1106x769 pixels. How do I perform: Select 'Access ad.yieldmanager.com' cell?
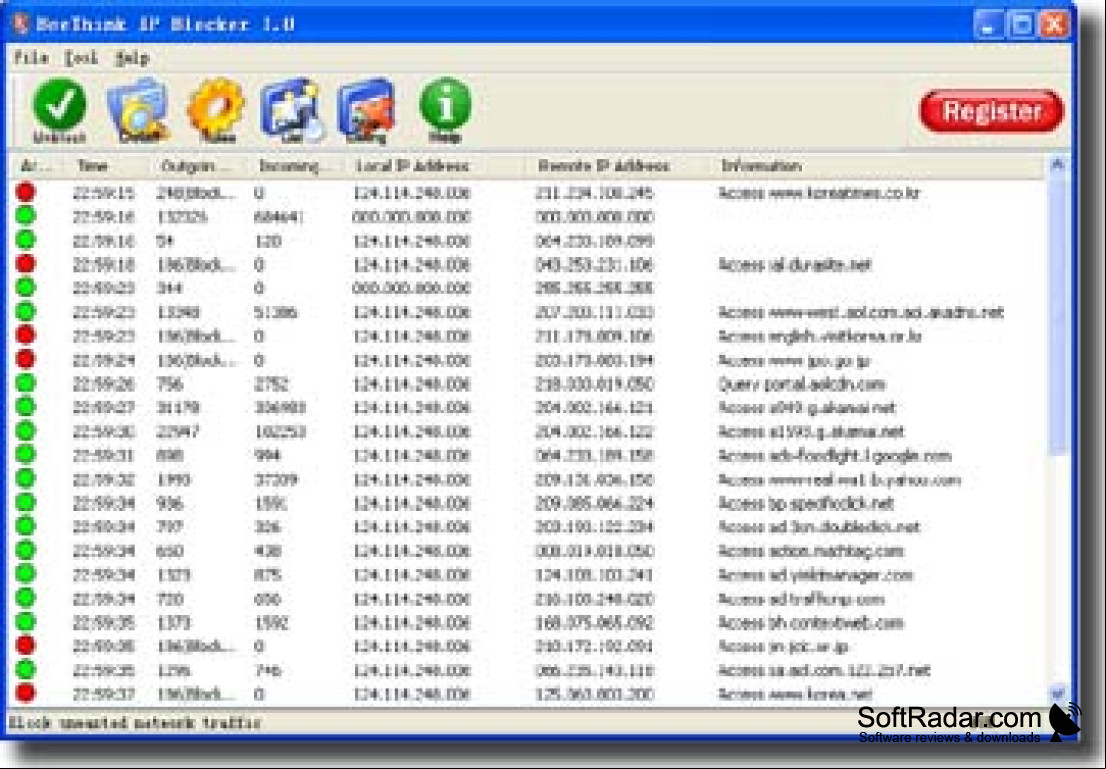[815, 575]
